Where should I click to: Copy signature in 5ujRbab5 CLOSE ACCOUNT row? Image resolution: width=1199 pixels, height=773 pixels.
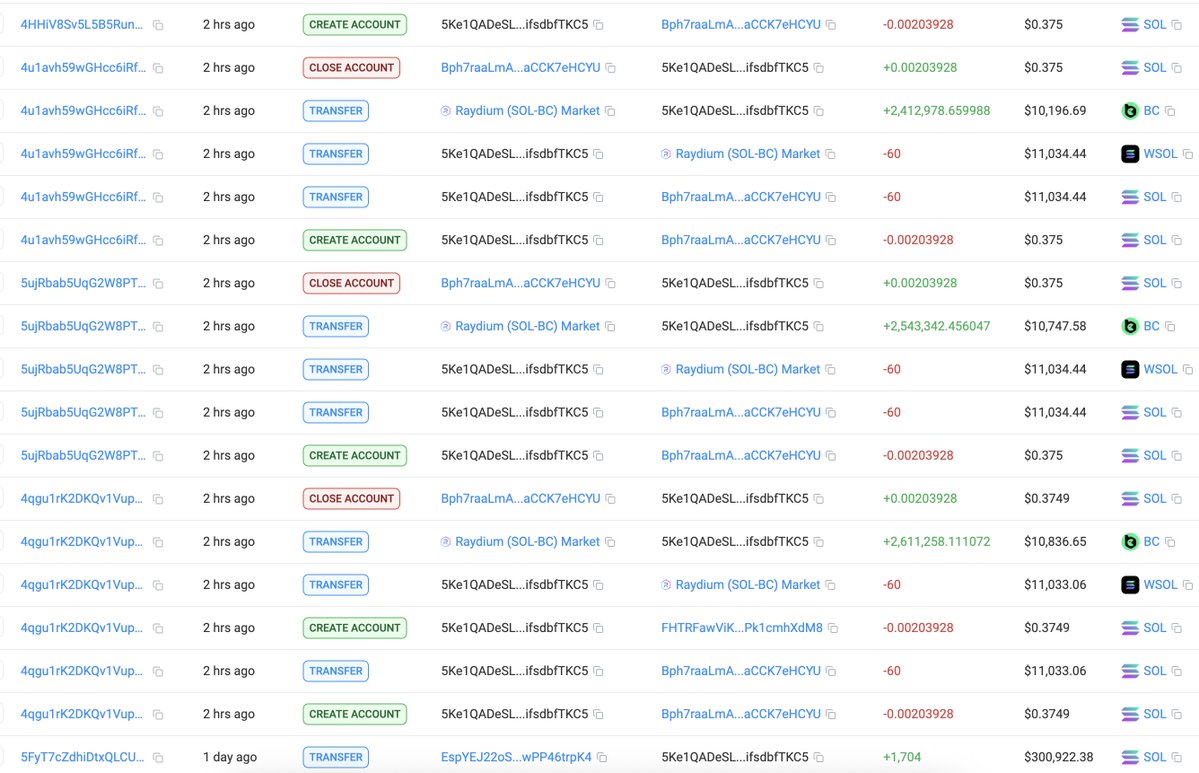click(x=158, y=284)
